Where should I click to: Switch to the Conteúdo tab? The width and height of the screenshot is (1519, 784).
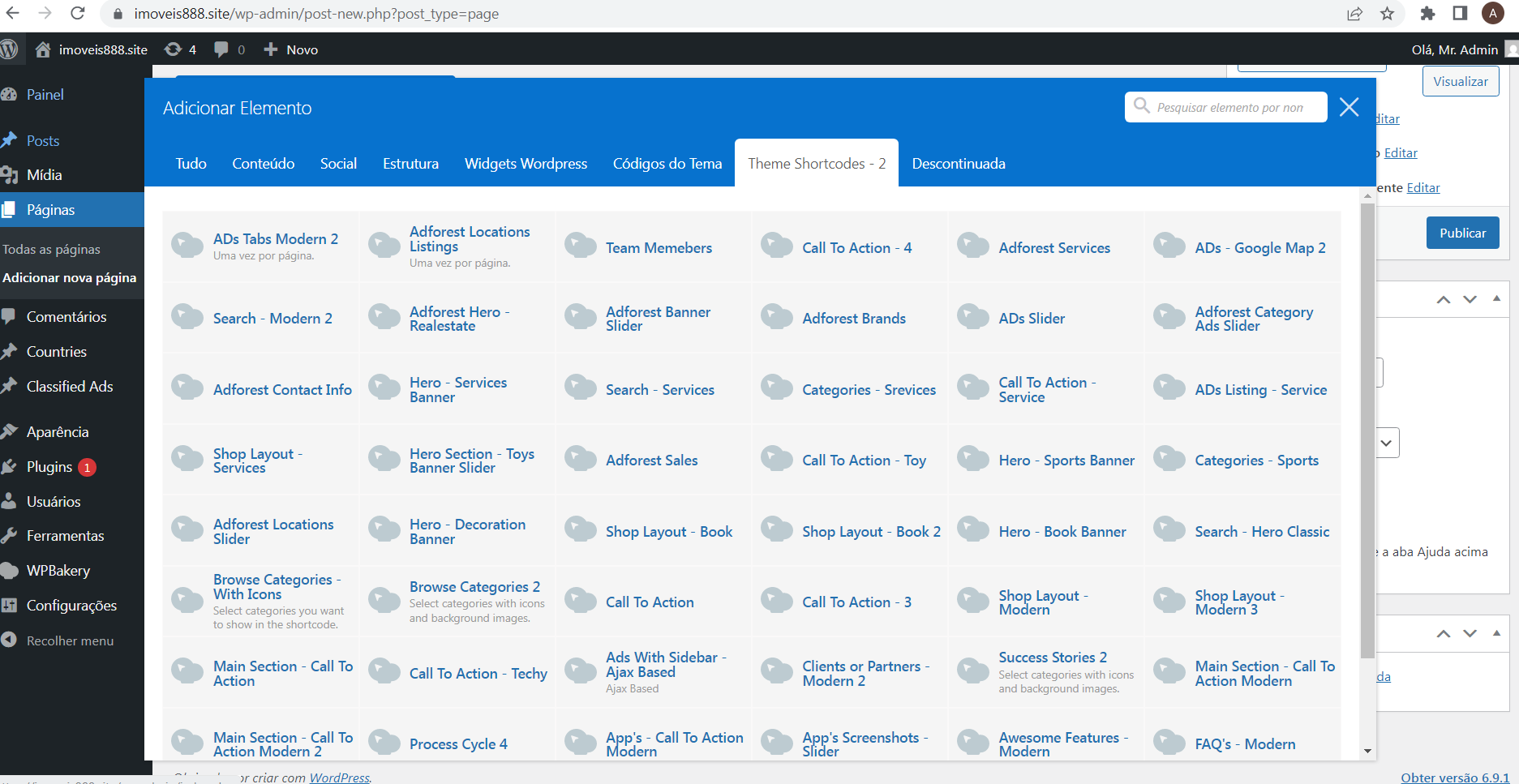tap(263, 164)
